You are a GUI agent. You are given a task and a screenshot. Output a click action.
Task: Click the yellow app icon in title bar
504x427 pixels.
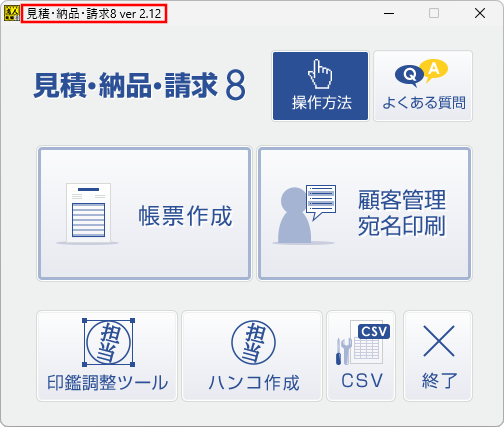click(x=12, y=14)
